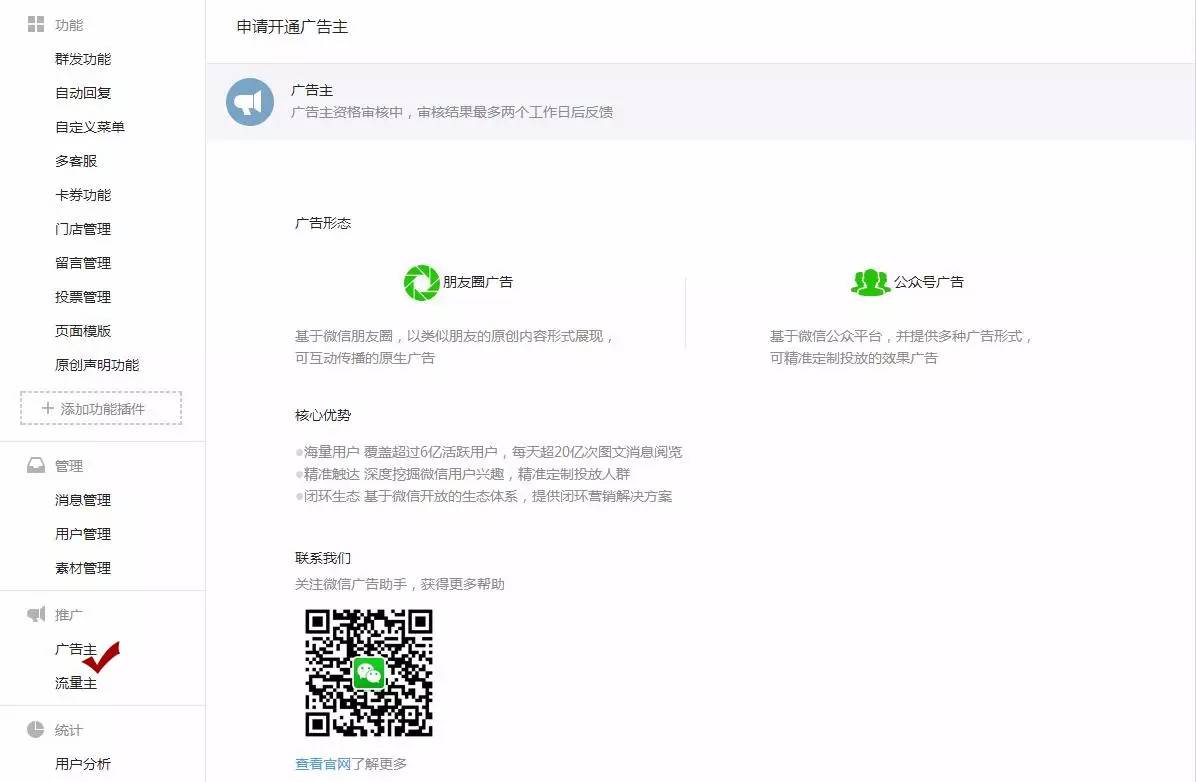Screen dimensions: 1196x782
Task: Click the blue 广告主 megaphone avatar icon
Action: tap(250, 101)
